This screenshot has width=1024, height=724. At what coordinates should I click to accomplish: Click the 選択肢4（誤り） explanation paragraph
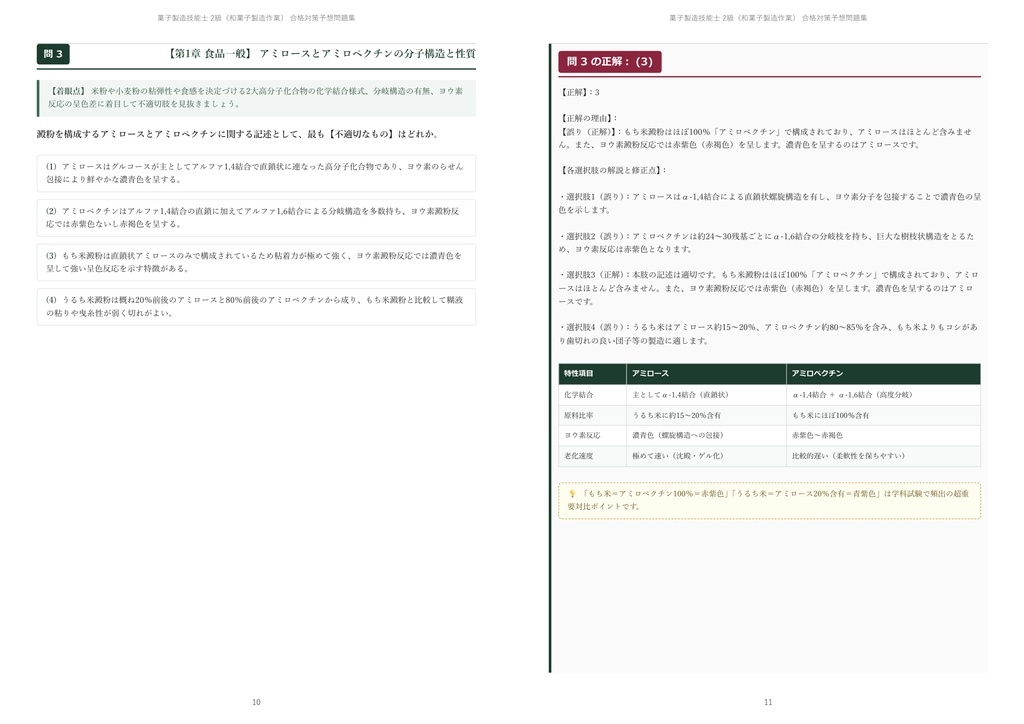(x=769, y=334)
